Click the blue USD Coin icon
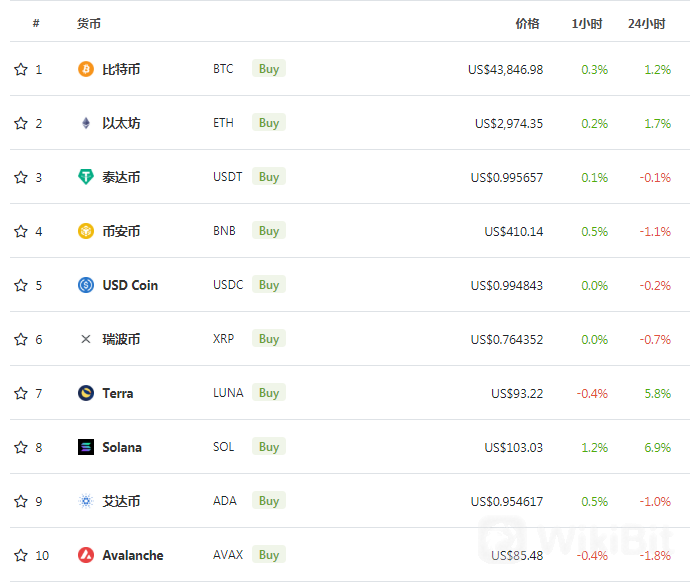This screenshot has width=690, height=582. point(86,285)
